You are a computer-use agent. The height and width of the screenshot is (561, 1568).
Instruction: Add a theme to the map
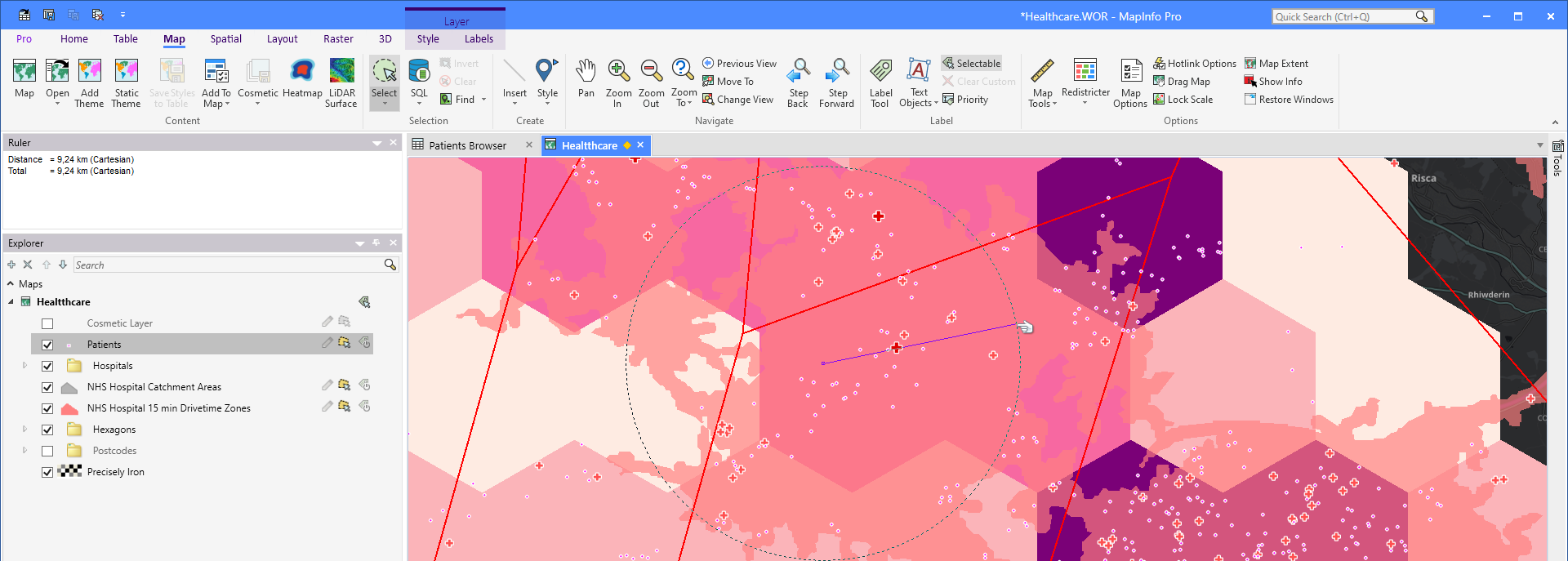[x=89, y=83]
